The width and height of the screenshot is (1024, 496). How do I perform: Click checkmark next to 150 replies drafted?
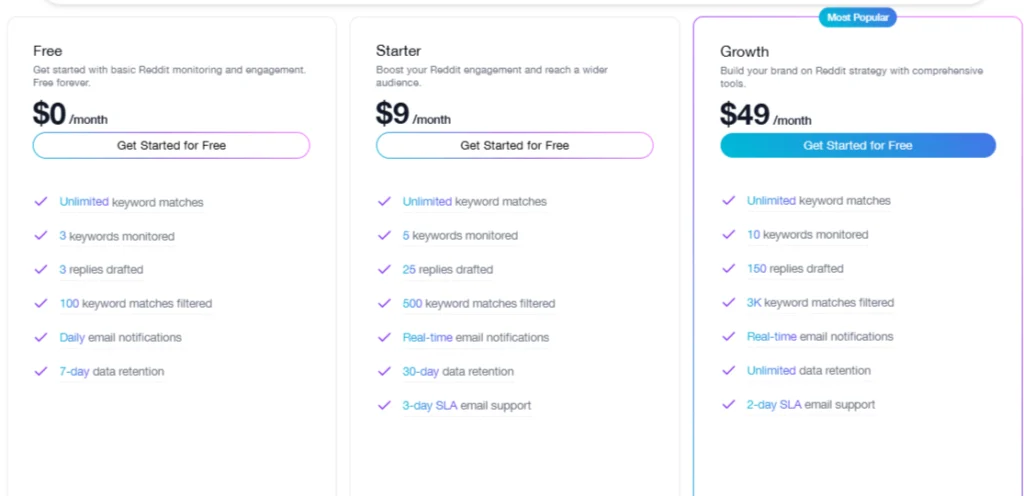coord(728,268)
